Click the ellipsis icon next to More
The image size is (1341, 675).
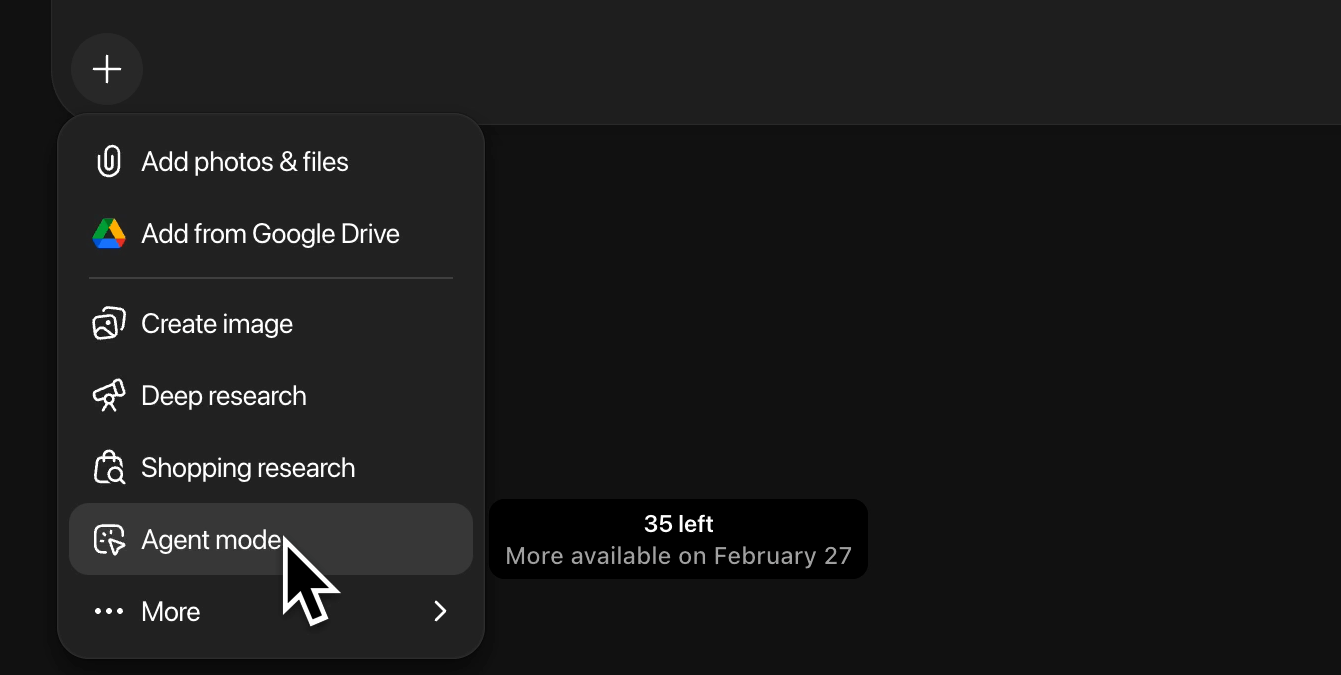[x=108, y=611]
